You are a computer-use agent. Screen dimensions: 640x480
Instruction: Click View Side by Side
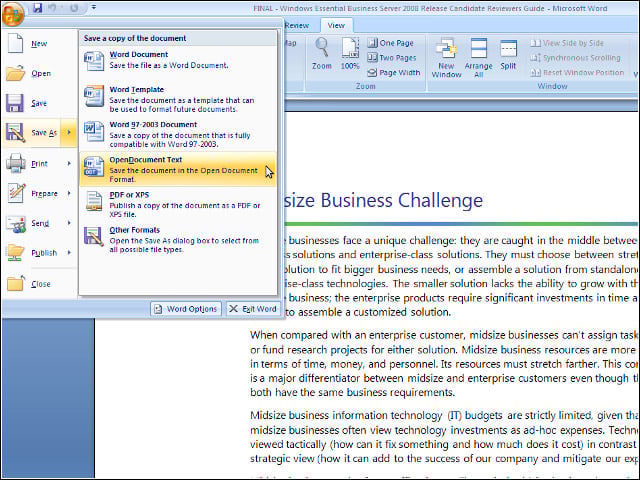click(x=567, y=43)
